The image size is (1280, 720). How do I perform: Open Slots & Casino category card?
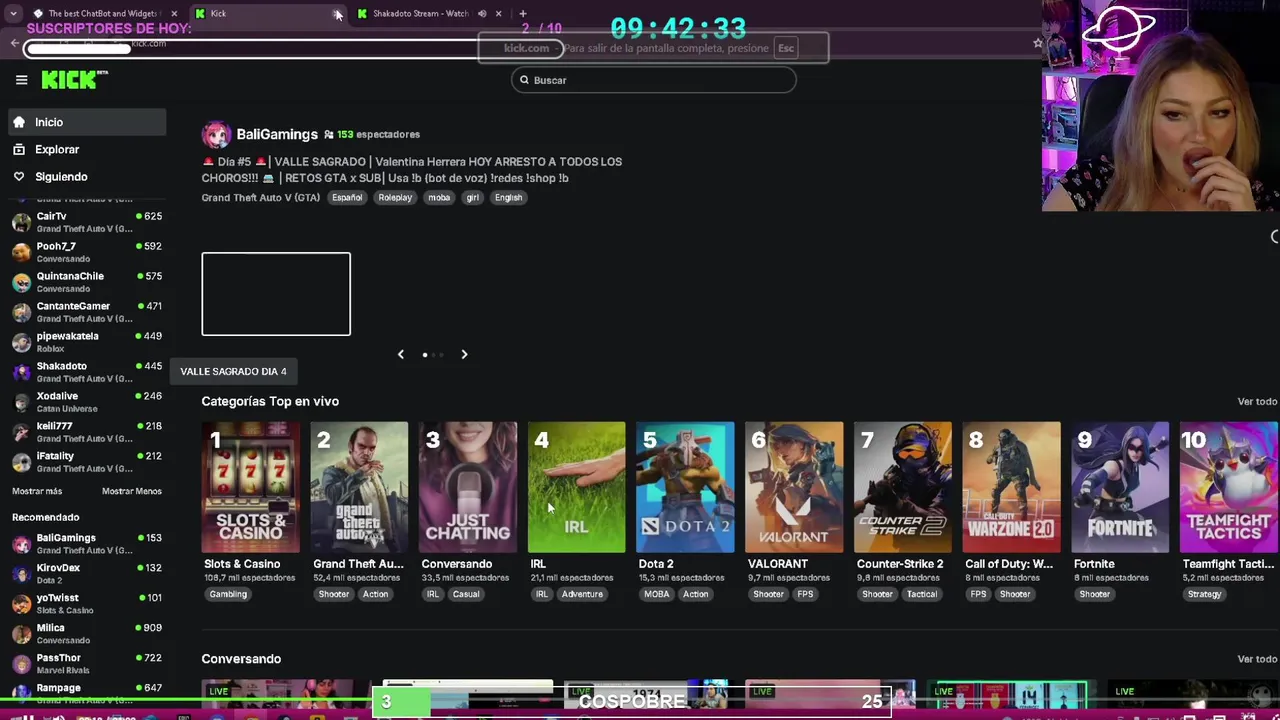(250, 487)
